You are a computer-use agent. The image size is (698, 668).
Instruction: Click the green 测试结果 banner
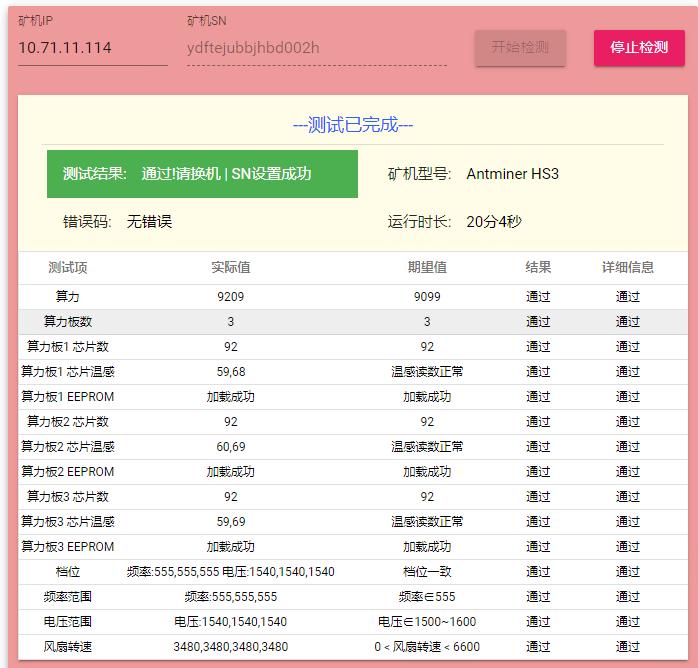(202, 174)
